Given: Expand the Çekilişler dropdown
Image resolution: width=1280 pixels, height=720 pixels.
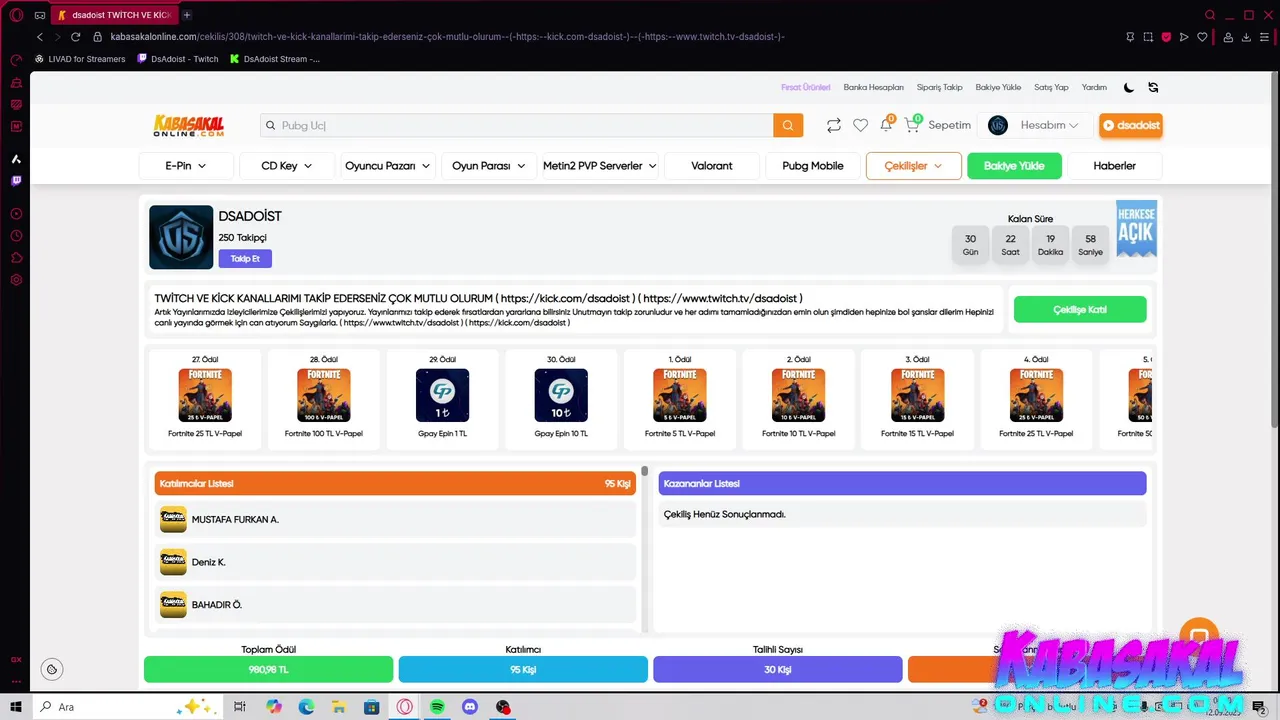Looking at the screenshot, I should [x=914, y=166].
